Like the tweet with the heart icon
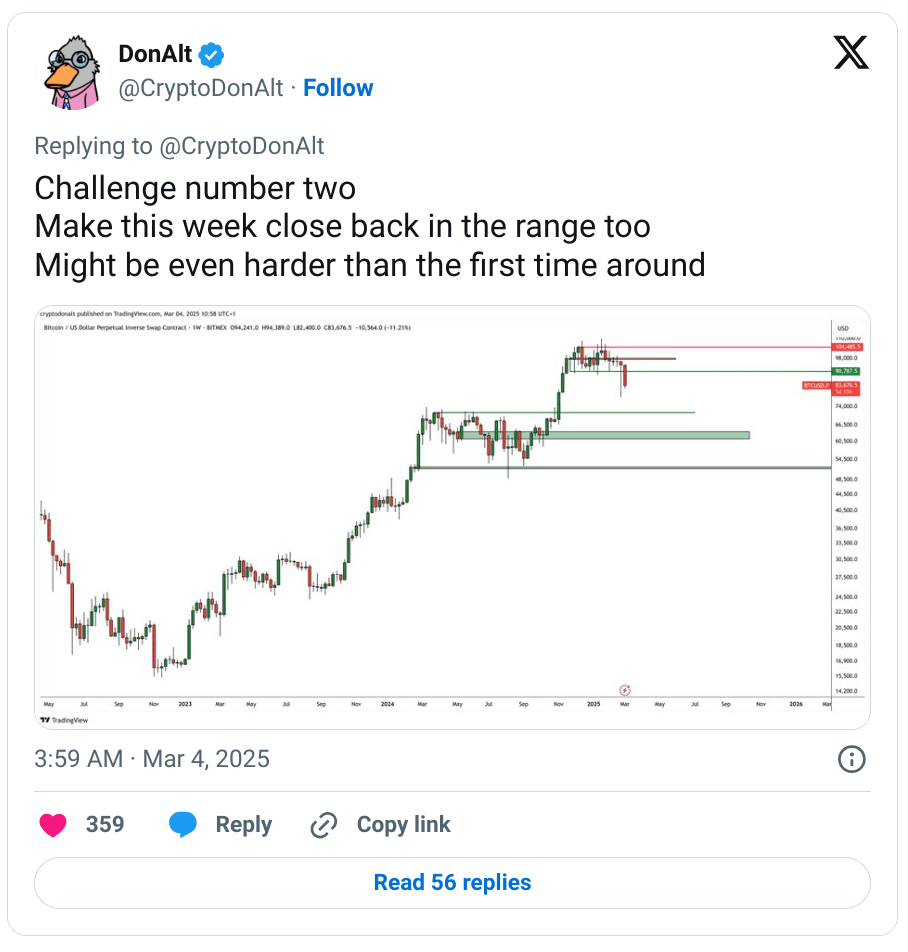 tap(53, 825)
